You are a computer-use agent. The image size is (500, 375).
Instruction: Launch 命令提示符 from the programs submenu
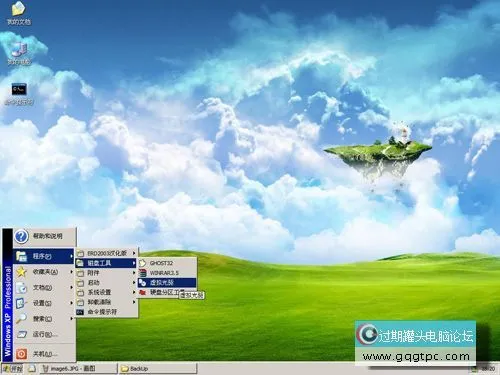(x=106, y=312)
